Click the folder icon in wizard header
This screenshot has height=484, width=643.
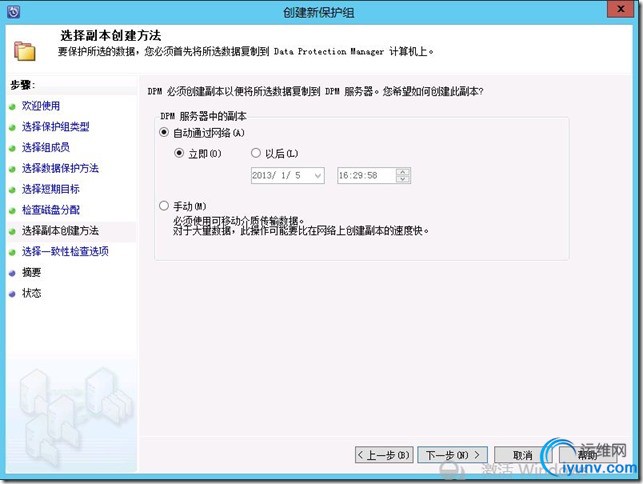click(25, 51)
